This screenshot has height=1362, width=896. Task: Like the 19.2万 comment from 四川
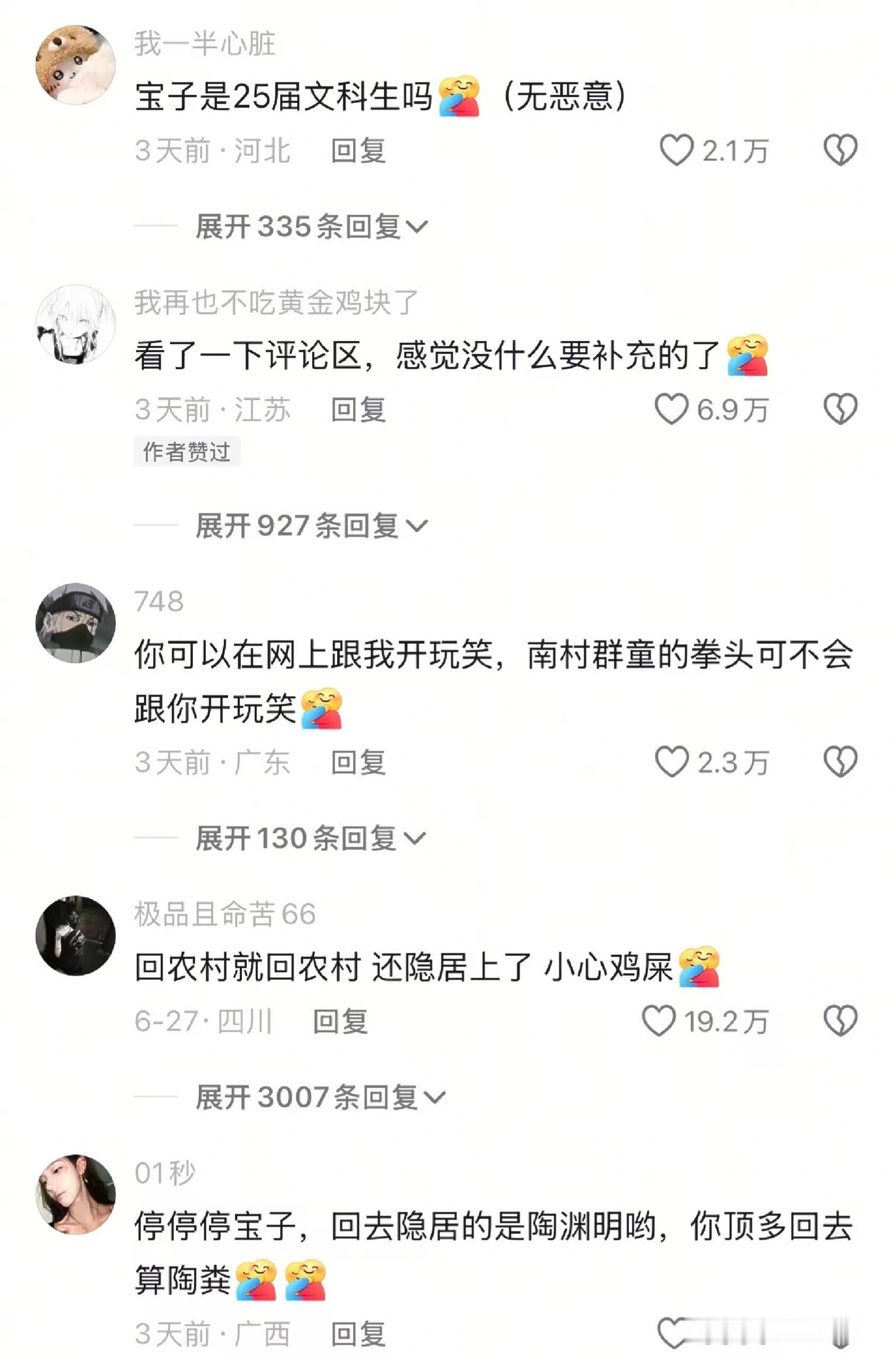(x=659, y=1020)
